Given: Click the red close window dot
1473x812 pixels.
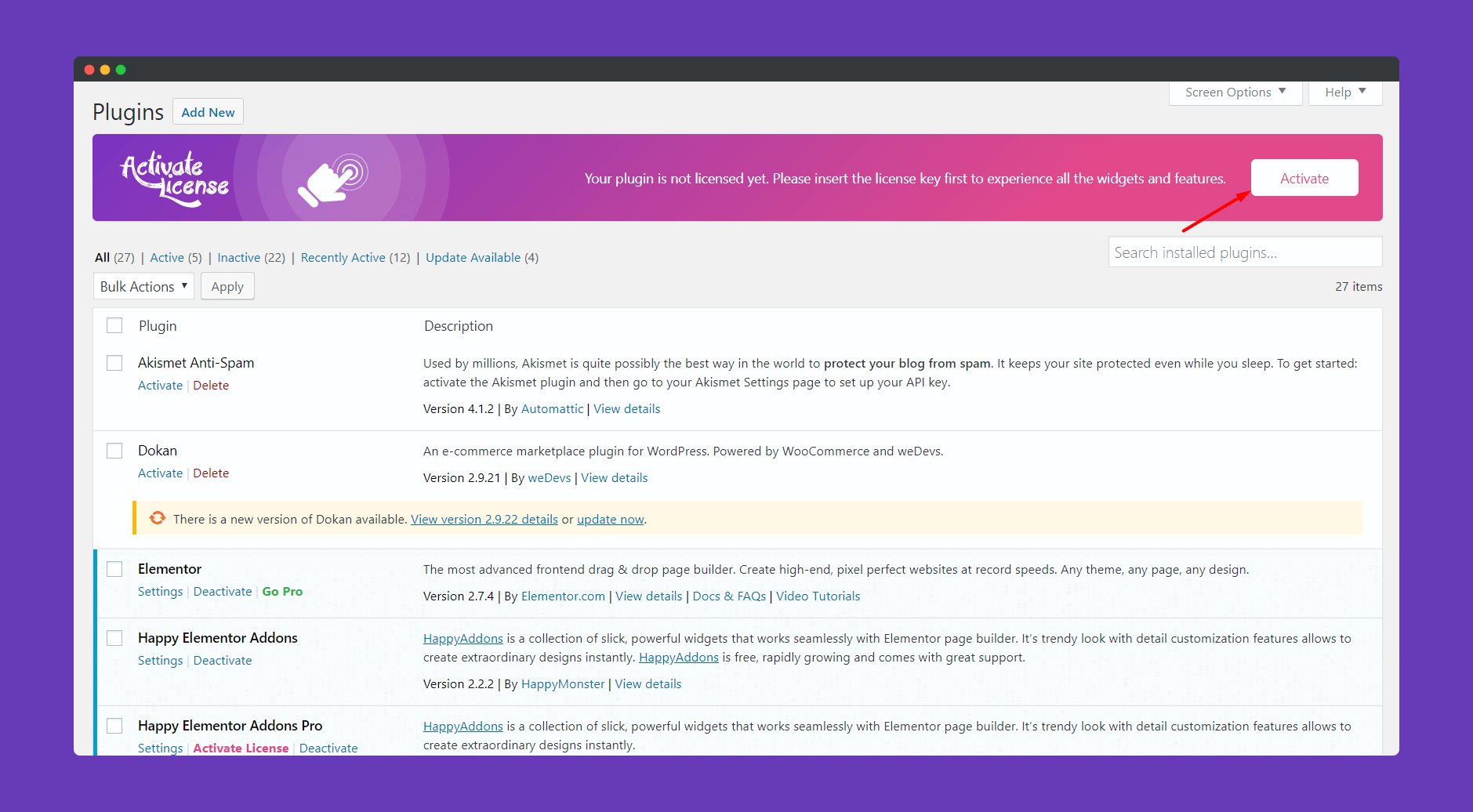Looking at the screenshot, I should point(89,70).
